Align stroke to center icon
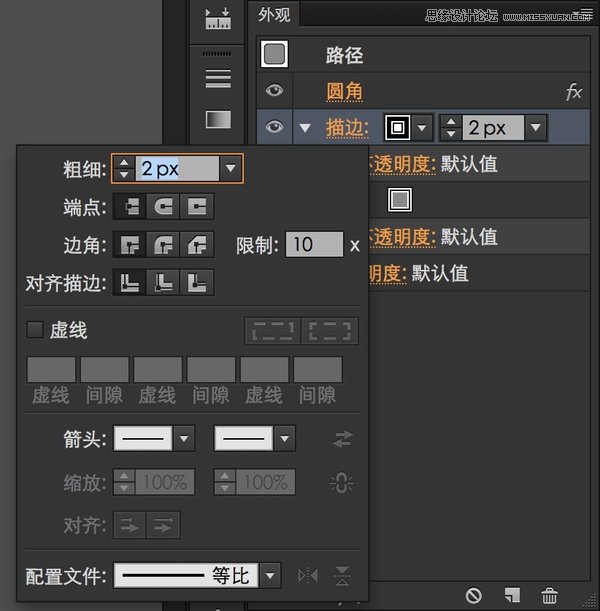The height and width of the screenshot is (611, 600). point(130,283)
